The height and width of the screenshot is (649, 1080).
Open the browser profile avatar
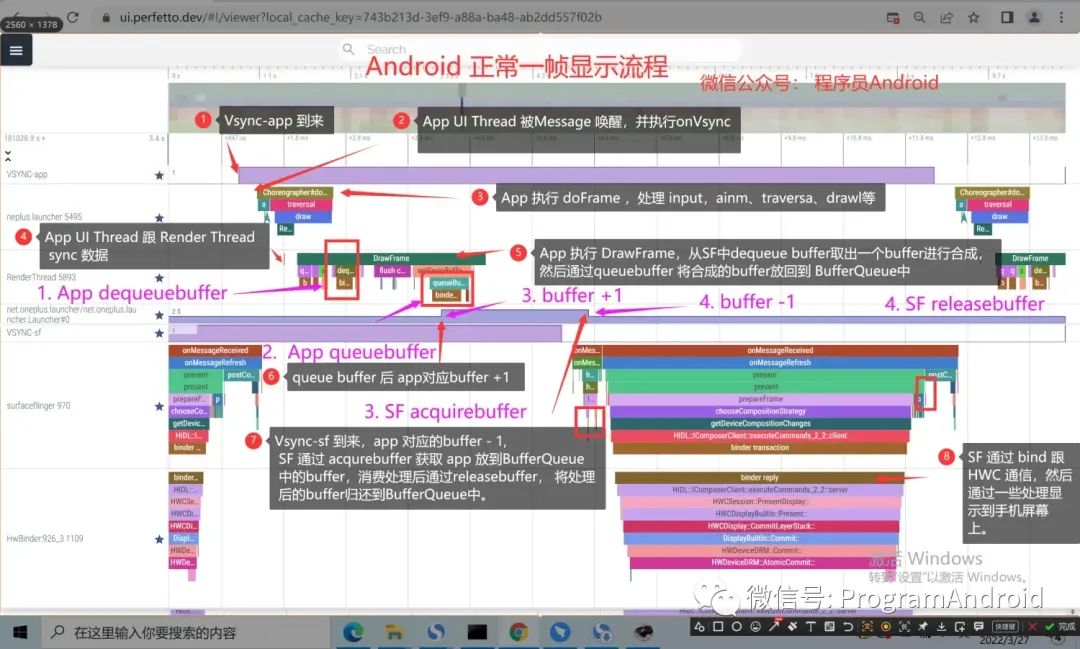coord(1034,17)
